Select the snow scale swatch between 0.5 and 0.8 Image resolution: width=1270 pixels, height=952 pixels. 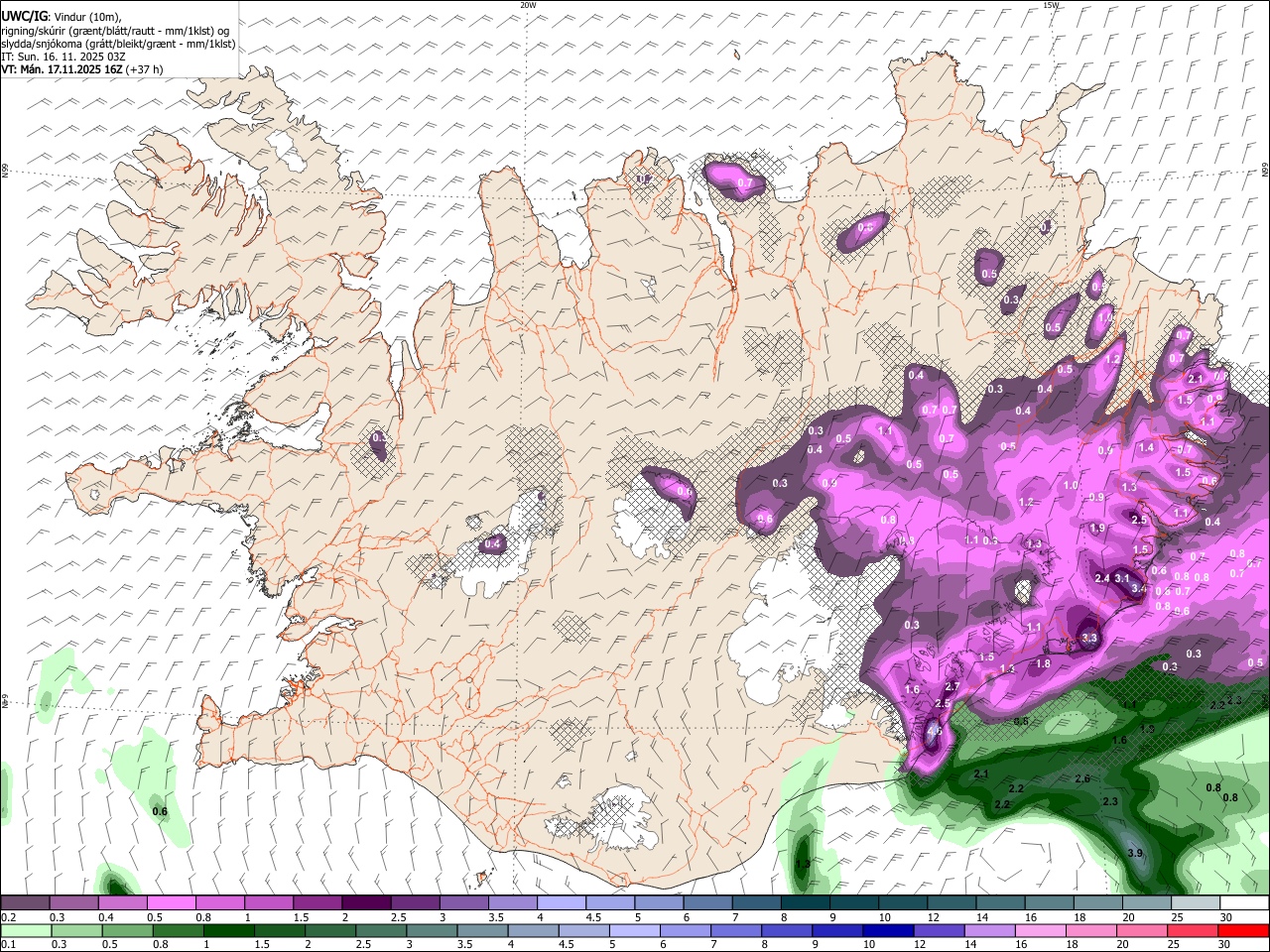pos(173,903)
